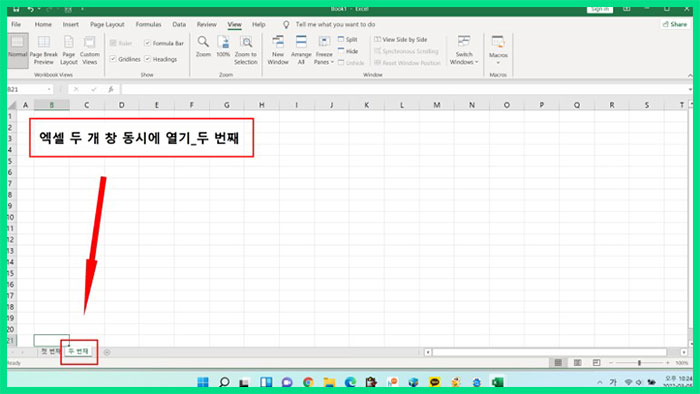
Task: Open a New Window of the workbook
Action: (278, 50)
